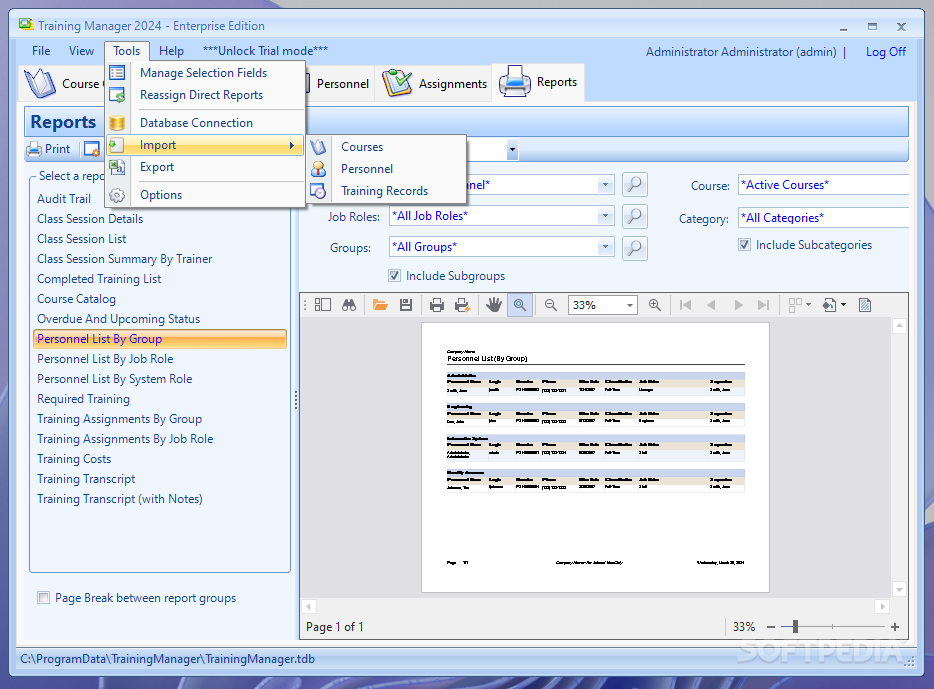Select the hand pan tool
This screenshot has width=934, height=689.
493,305
